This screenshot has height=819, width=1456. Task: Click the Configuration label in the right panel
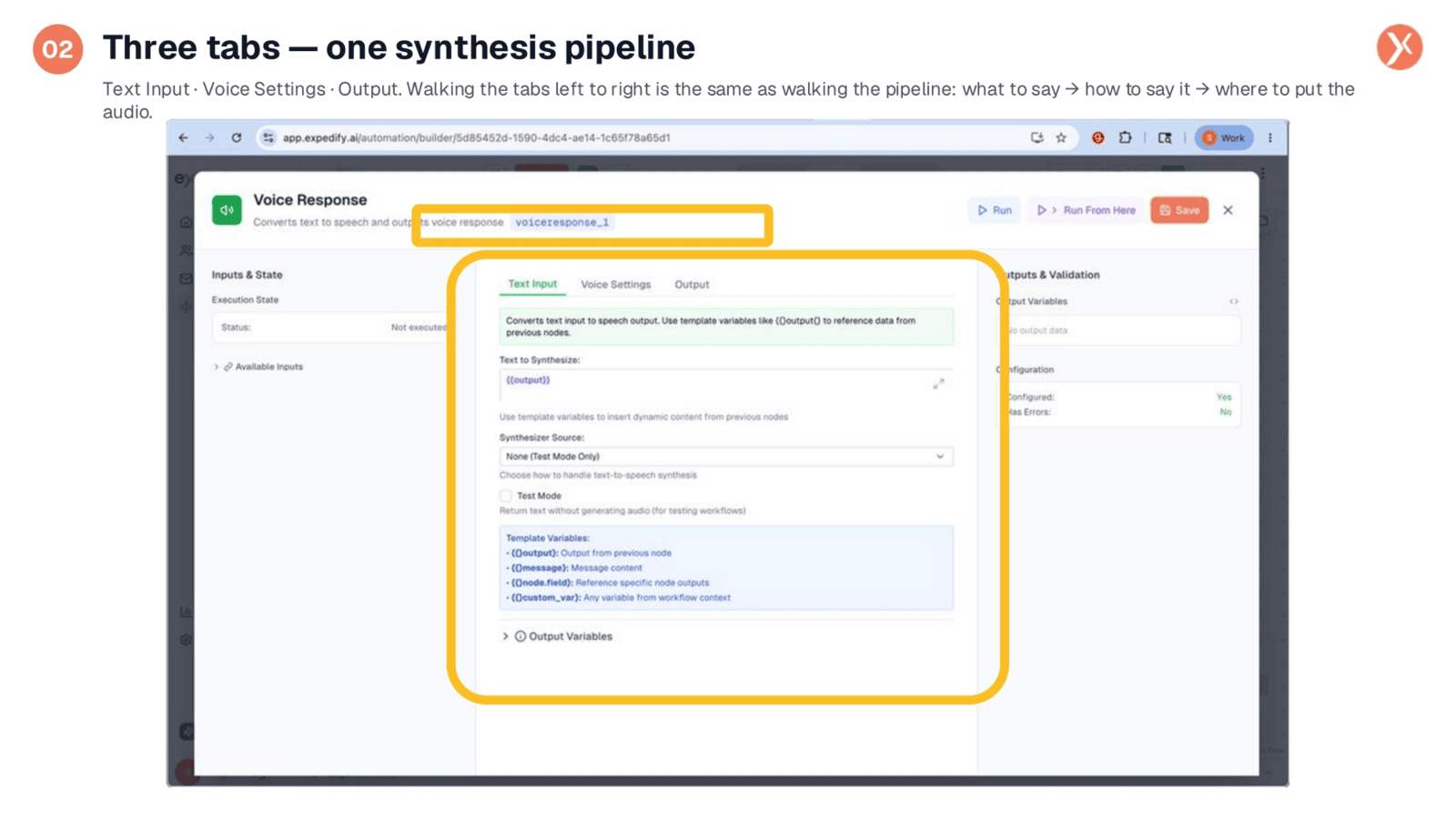coord(1026,369)
